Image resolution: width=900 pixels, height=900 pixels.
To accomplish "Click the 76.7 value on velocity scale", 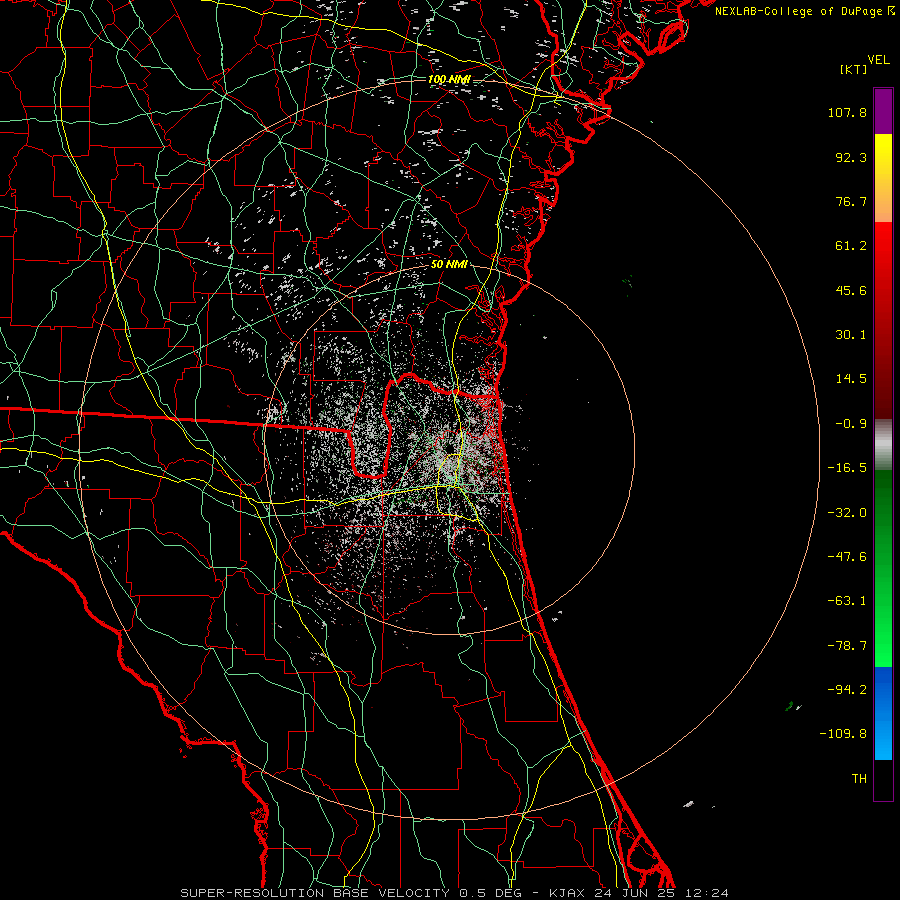I will [x=851, y=201].
